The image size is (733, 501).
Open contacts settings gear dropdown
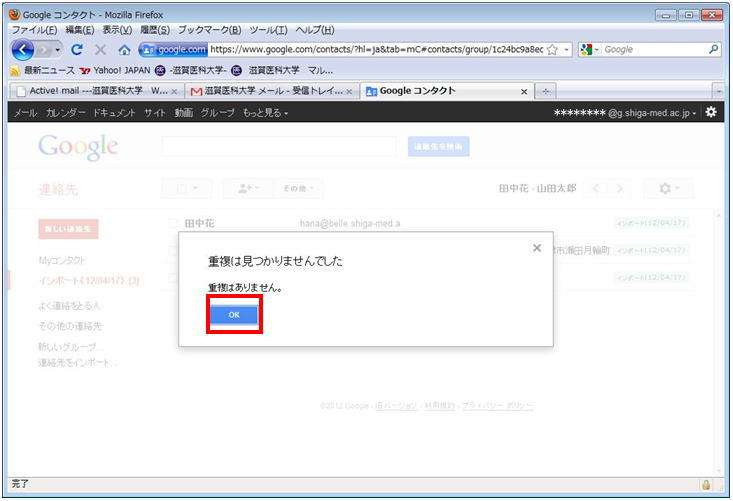point(669,188)
